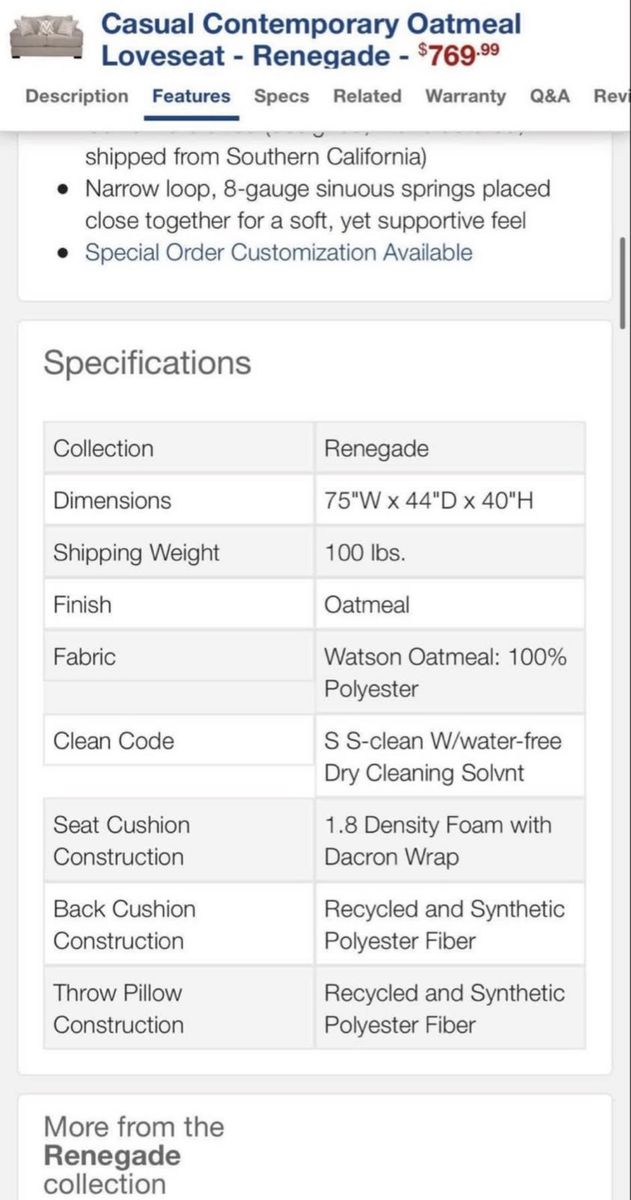Open Special Order Customization Available link
The height and width of the screenshot is (1200, 631).
tap(278, 252)
